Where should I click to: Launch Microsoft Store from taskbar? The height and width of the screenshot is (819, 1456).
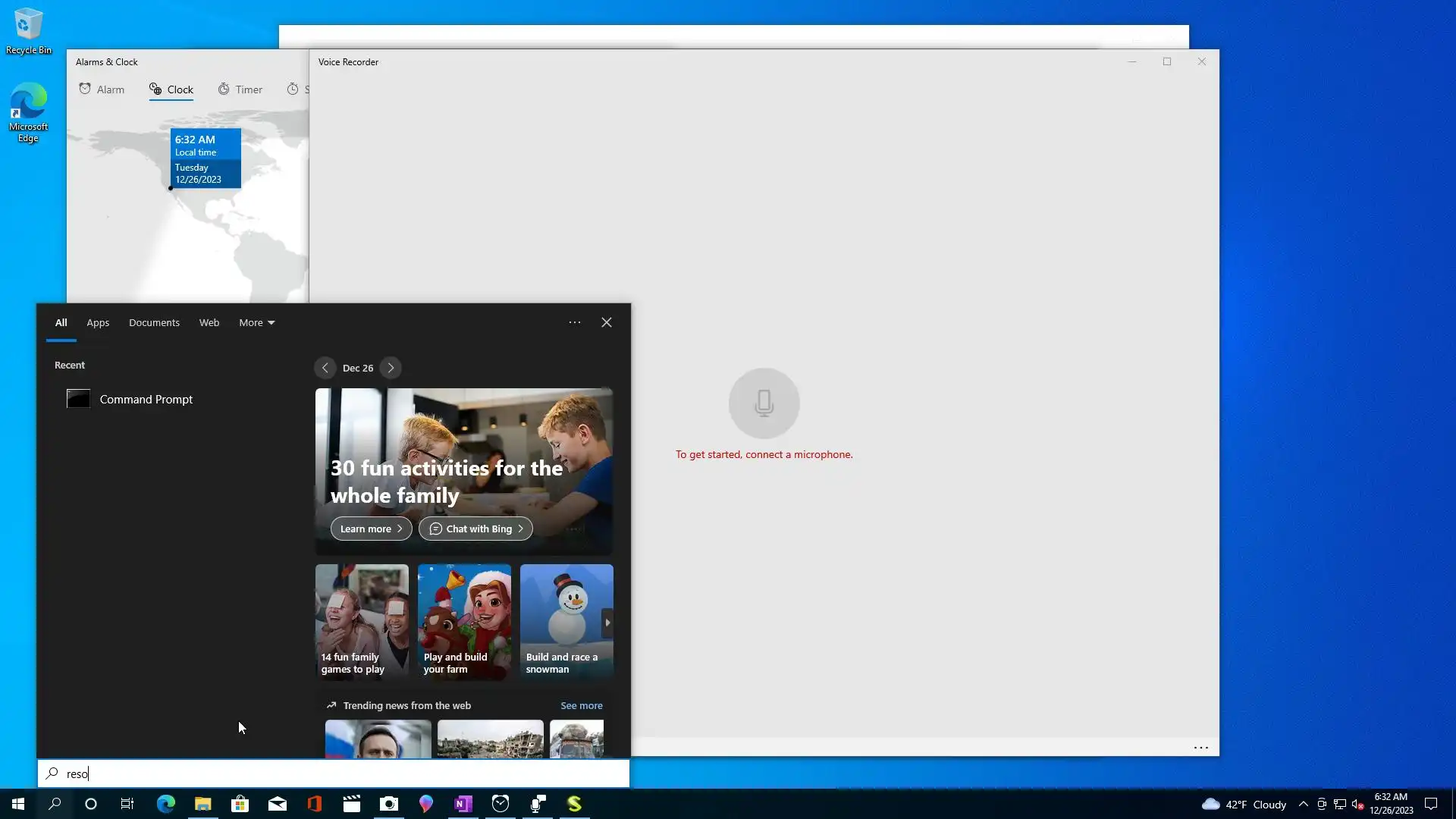(x=240, y=804)
